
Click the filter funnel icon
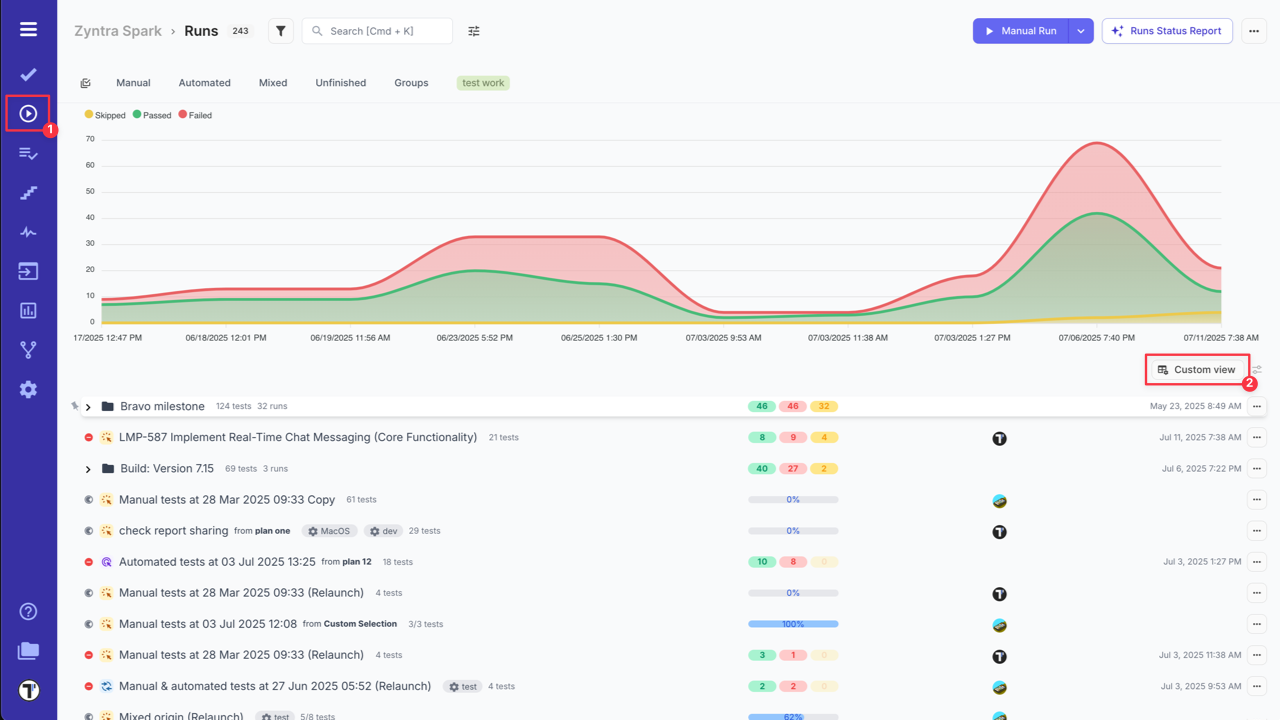tap(281, 31)
